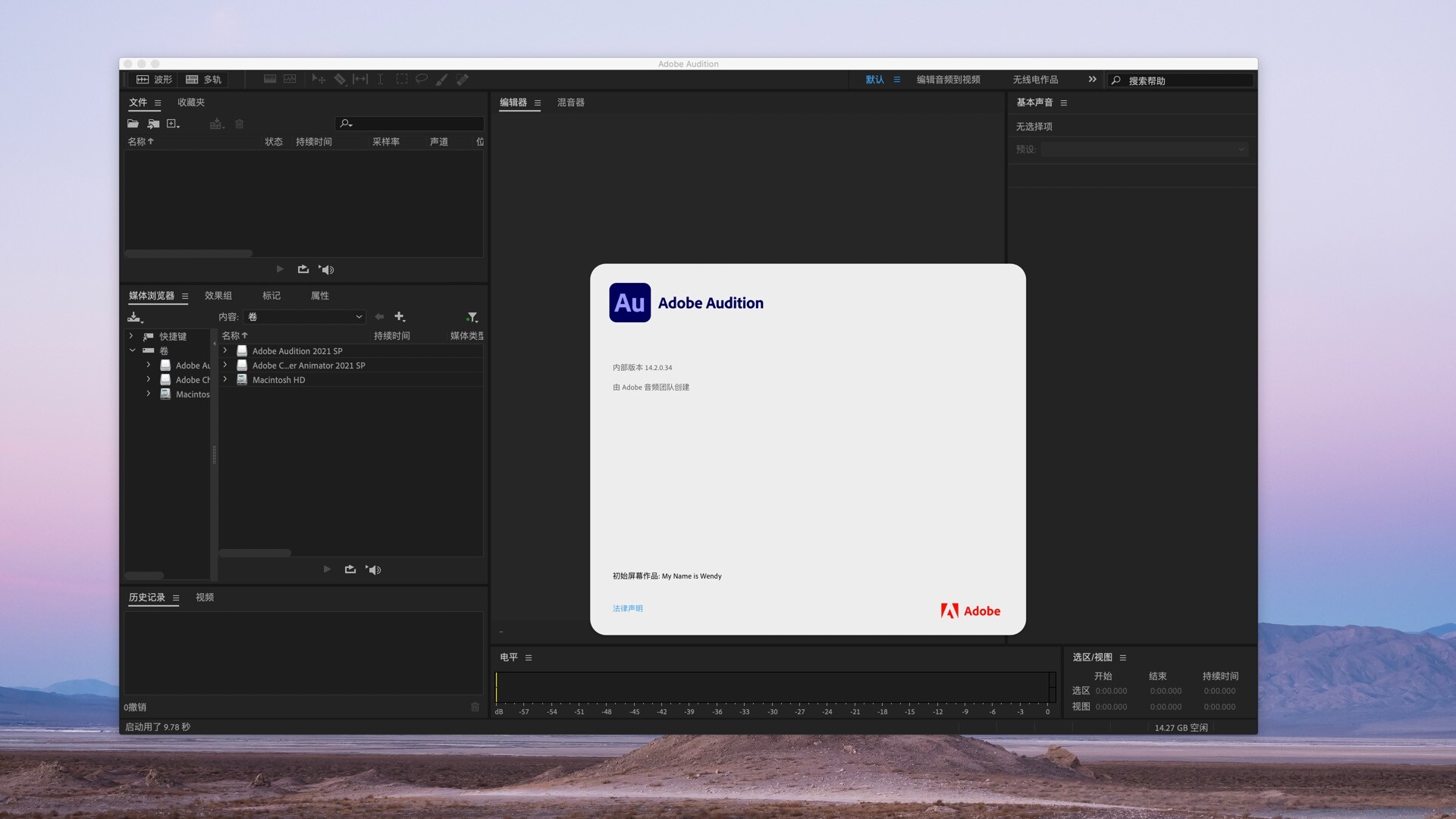The width and height of the screenshot is (1456, 819).
Task: Switch to the 属性 tab
Action: (x=320, y=296)
